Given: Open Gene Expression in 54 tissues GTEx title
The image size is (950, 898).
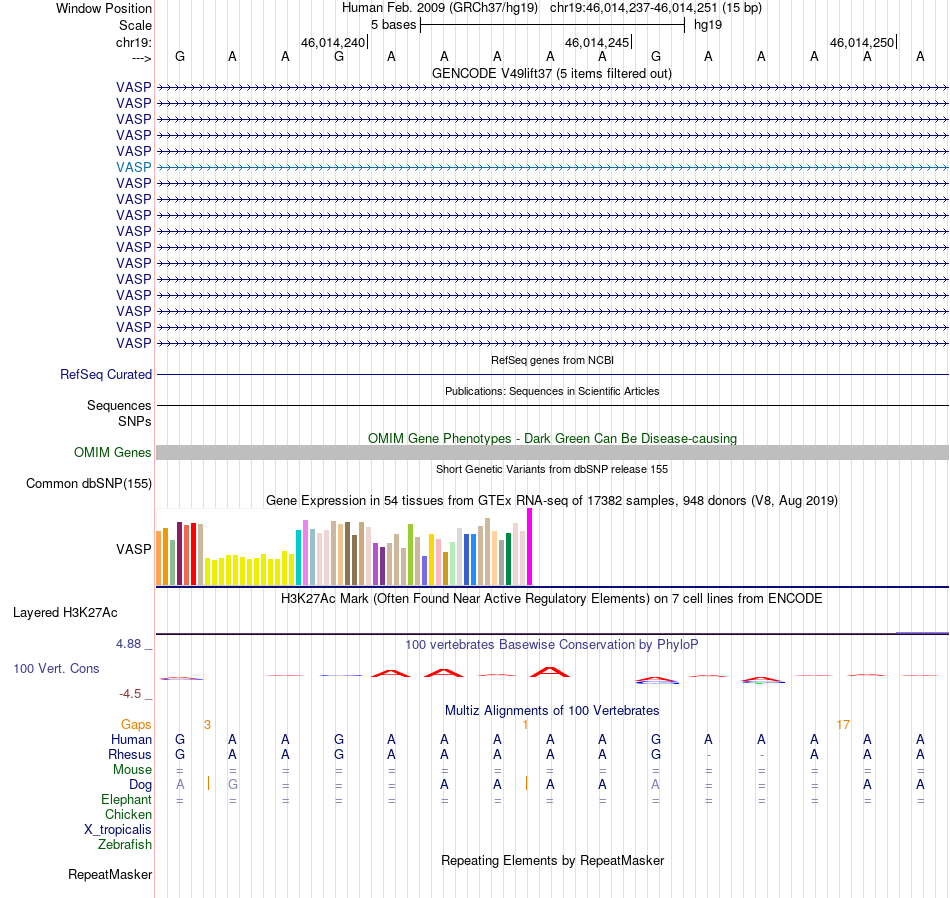Looking at the screenshot, I should click(x=551, y=501).
